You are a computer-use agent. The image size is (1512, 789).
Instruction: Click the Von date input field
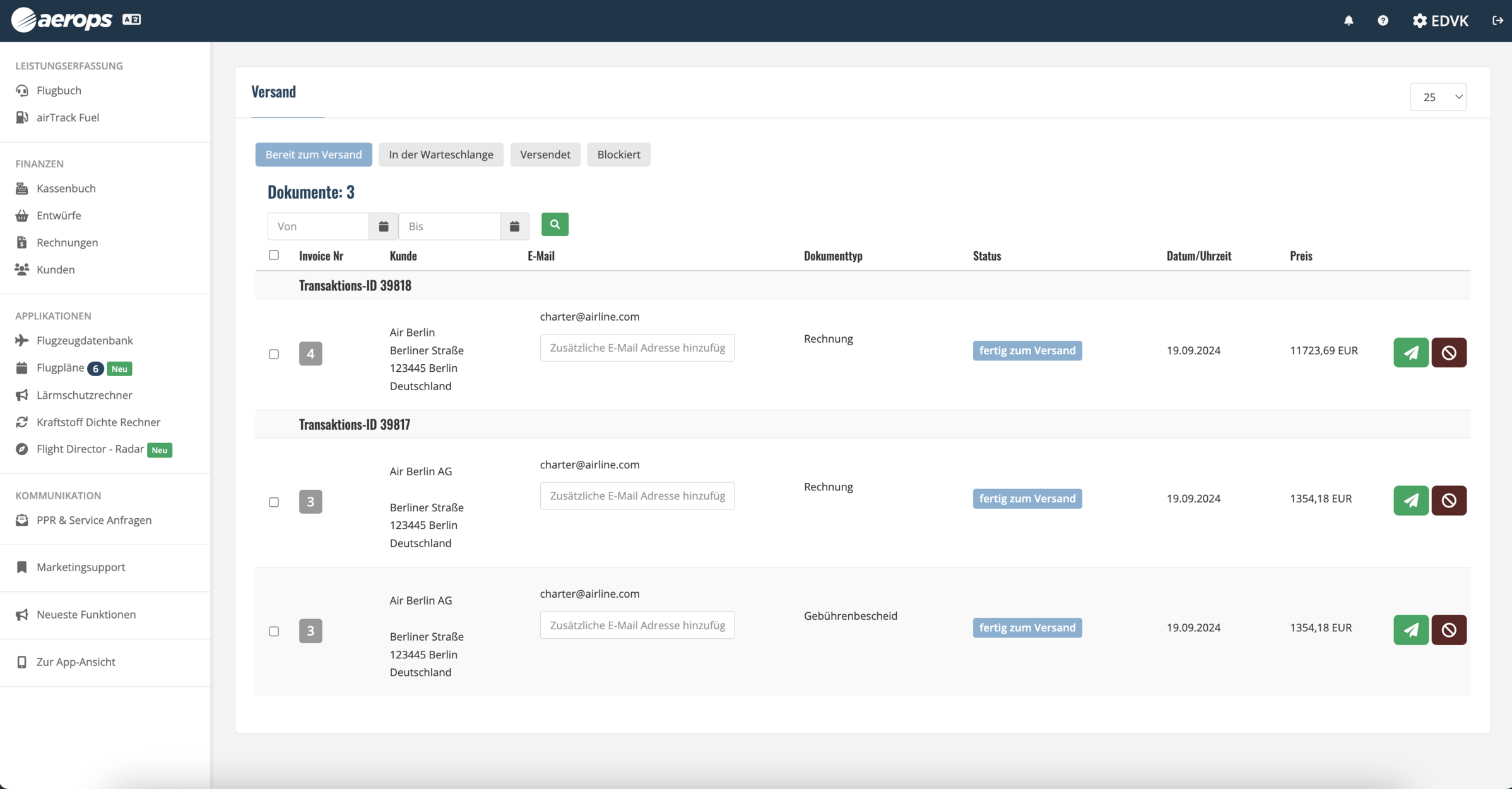(x=318, y=226)
